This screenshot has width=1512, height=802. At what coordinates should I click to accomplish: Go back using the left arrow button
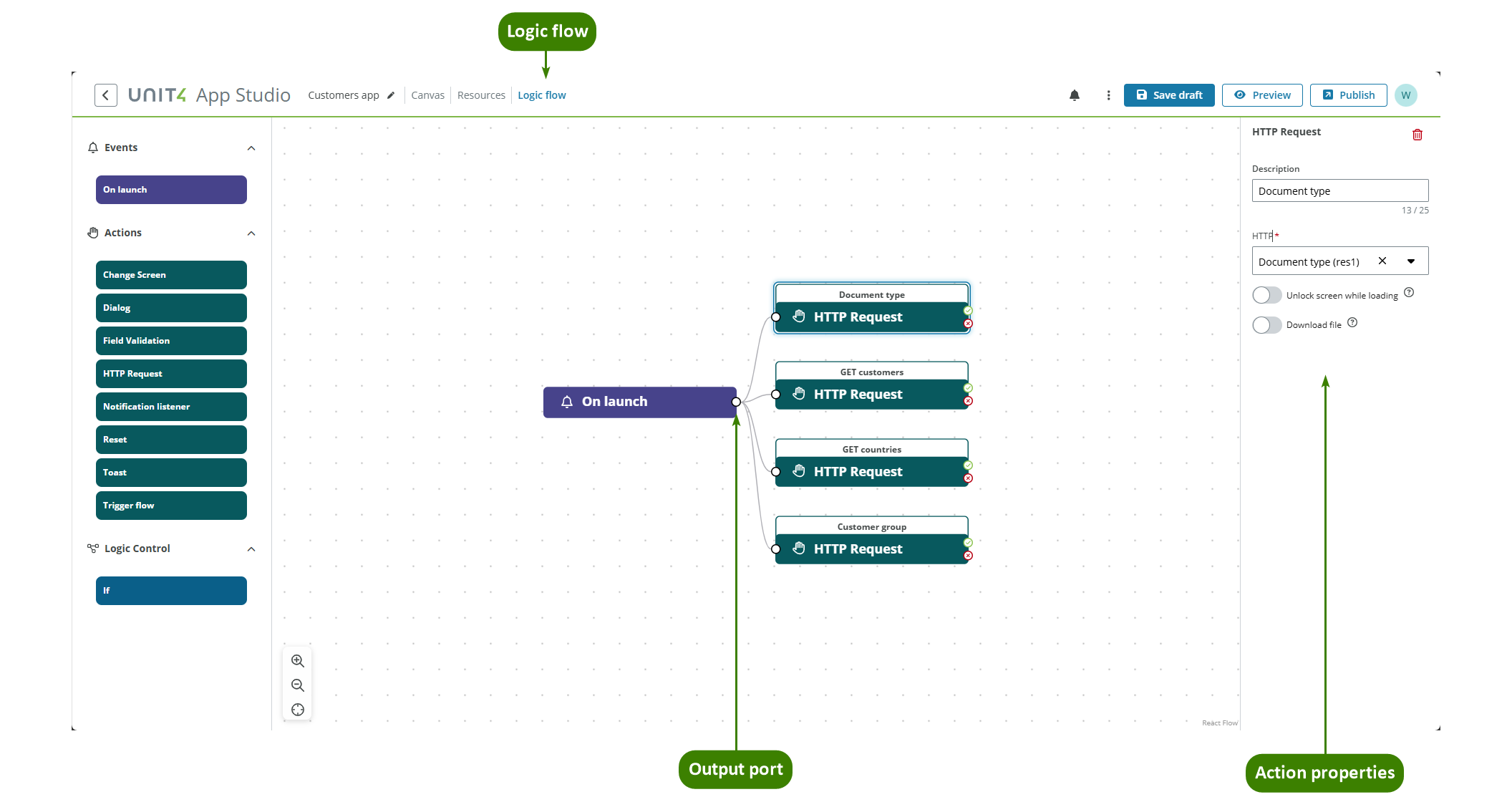click(x=105, y=95)
